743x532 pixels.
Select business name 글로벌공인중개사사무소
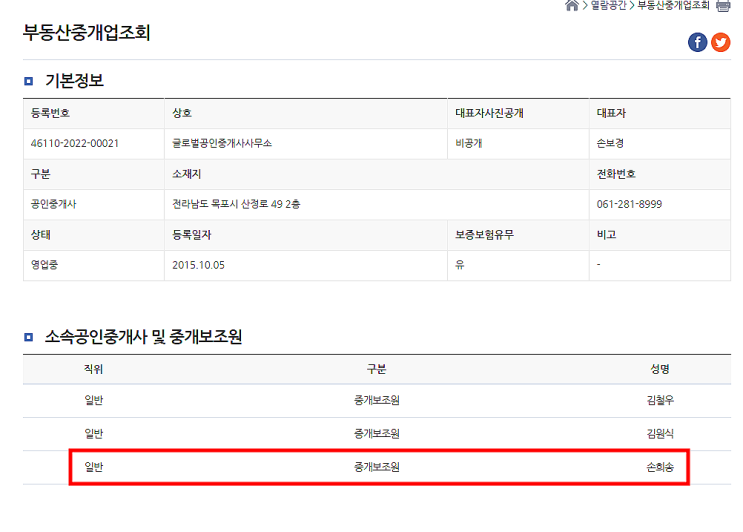pyautogui.click(x=222, y=144)
